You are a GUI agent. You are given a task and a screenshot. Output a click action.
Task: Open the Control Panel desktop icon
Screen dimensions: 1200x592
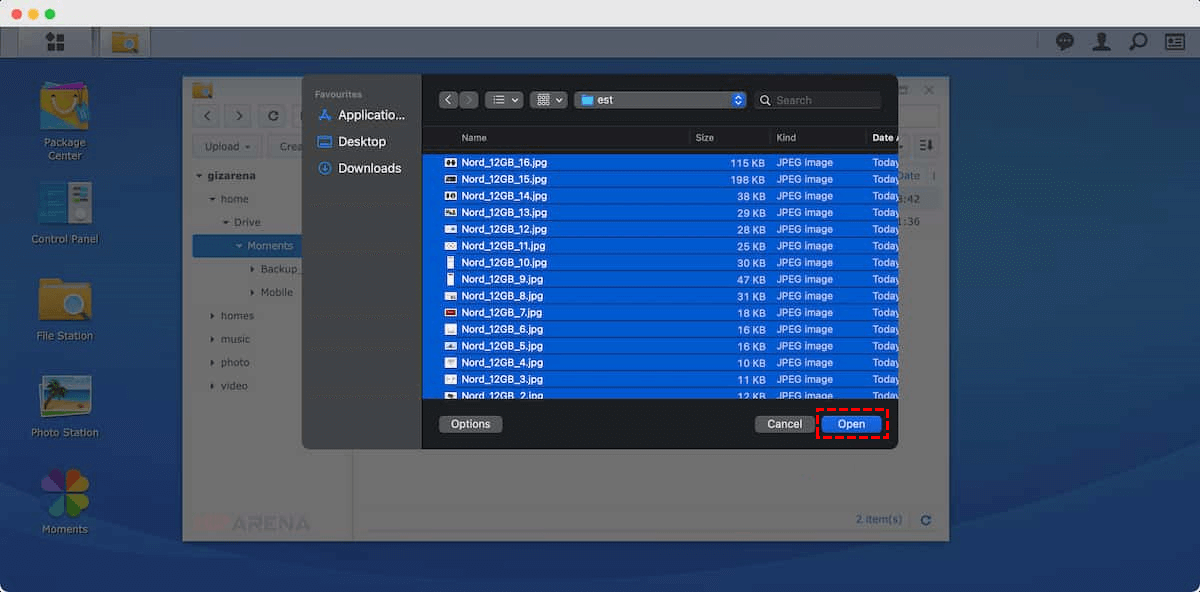64,213
